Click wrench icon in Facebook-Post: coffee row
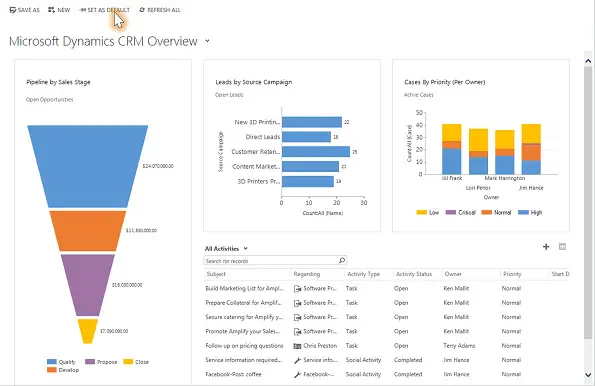 coord(298,375)
